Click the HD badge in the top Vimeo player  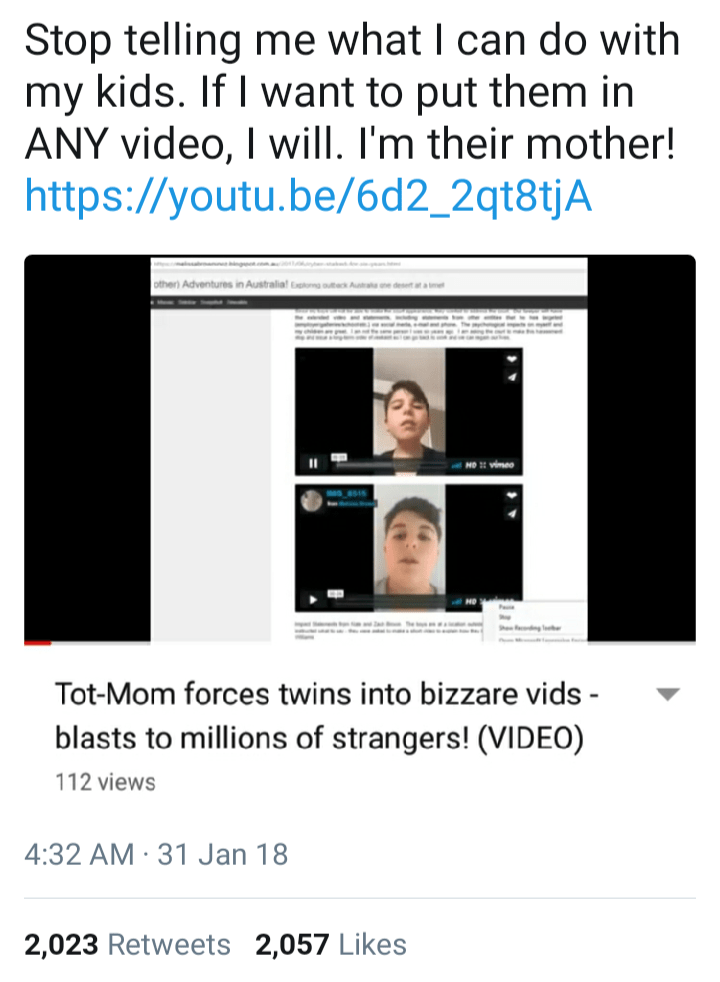click(471, 465)
